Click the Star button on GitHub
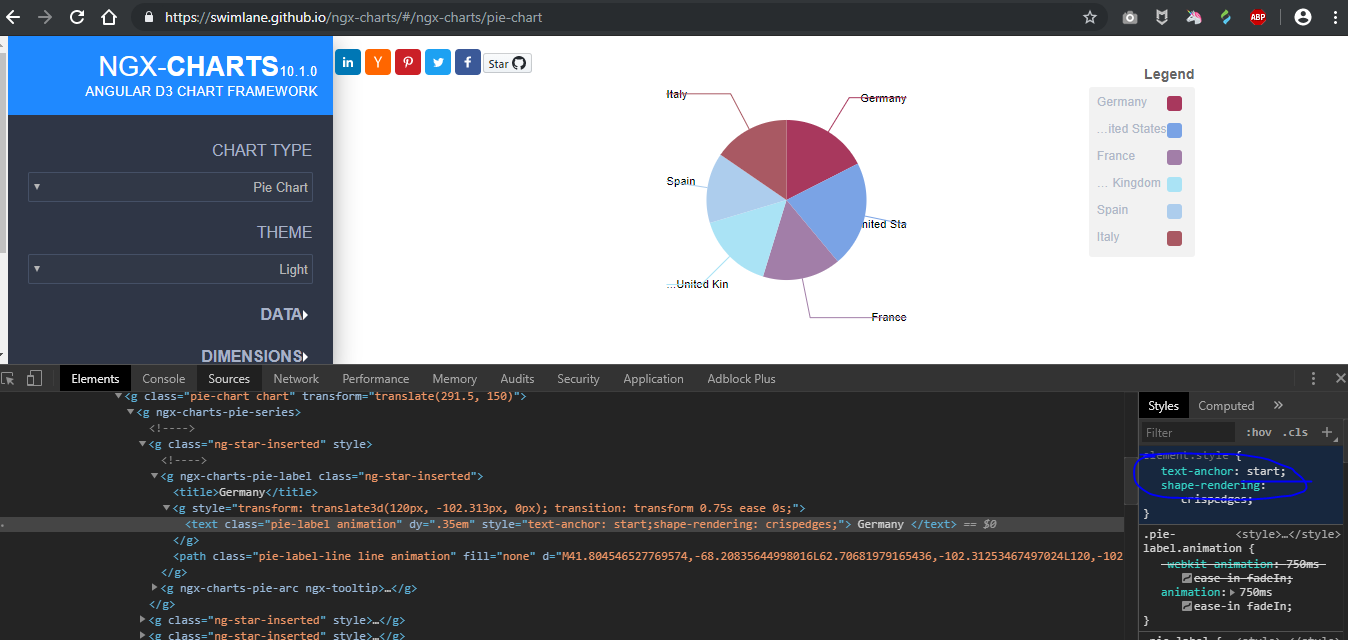This screenshot has height=640, width=1348. tap(507, 62)
